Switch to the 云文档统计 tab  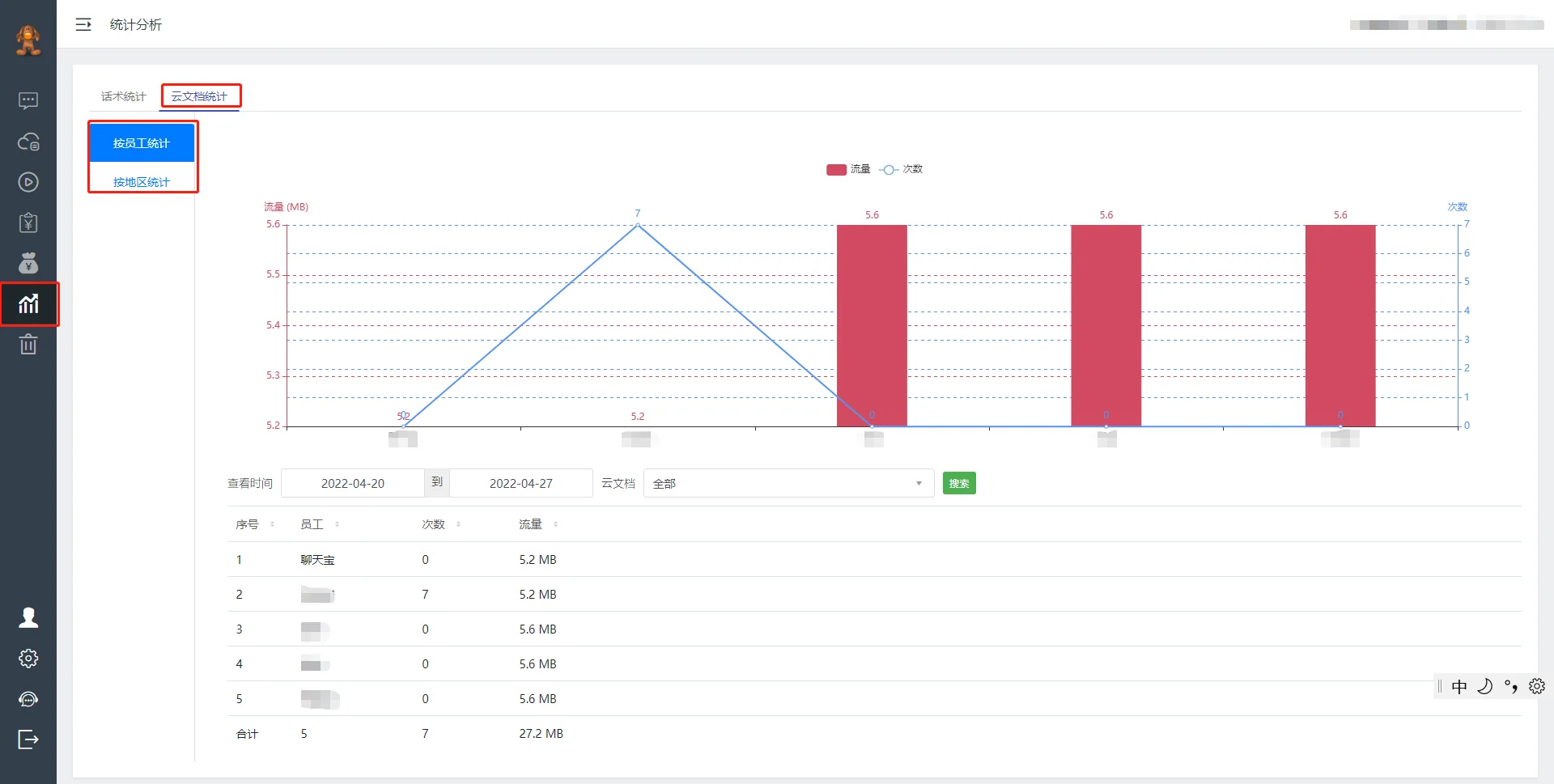[199, 96]
